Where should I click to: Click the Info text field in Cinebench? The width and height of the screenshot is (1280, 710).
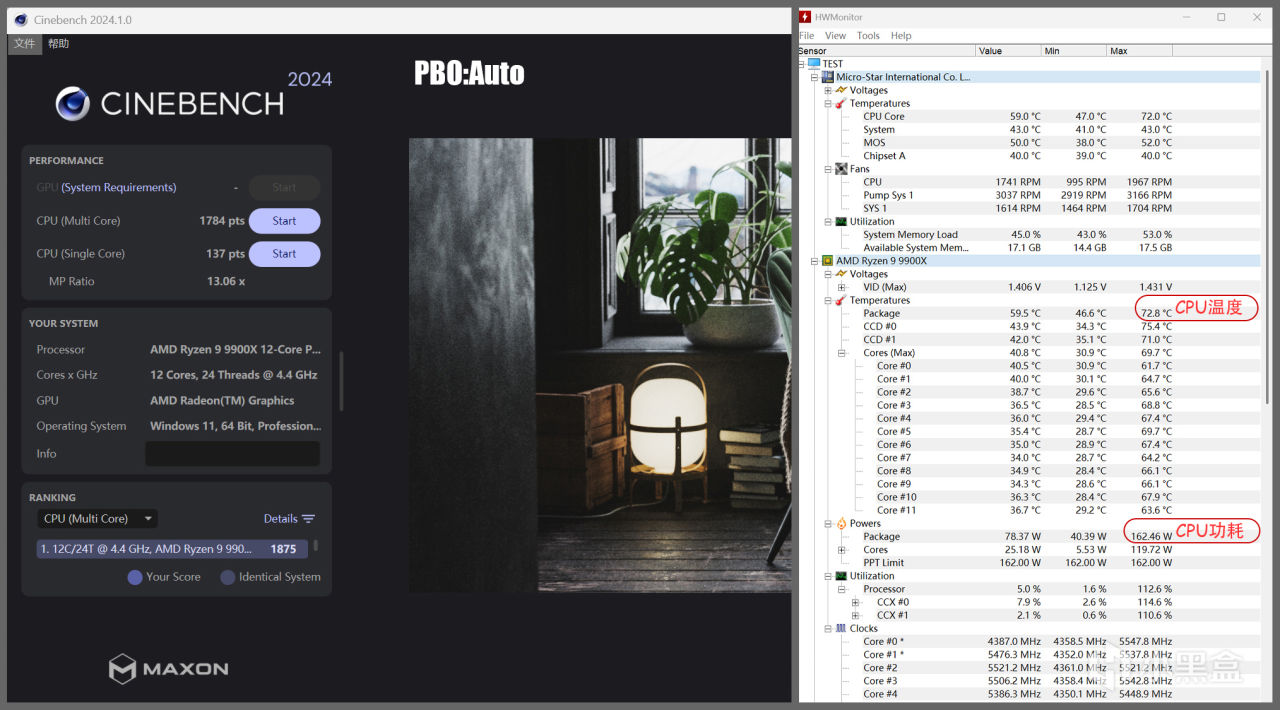click(232, 454)
